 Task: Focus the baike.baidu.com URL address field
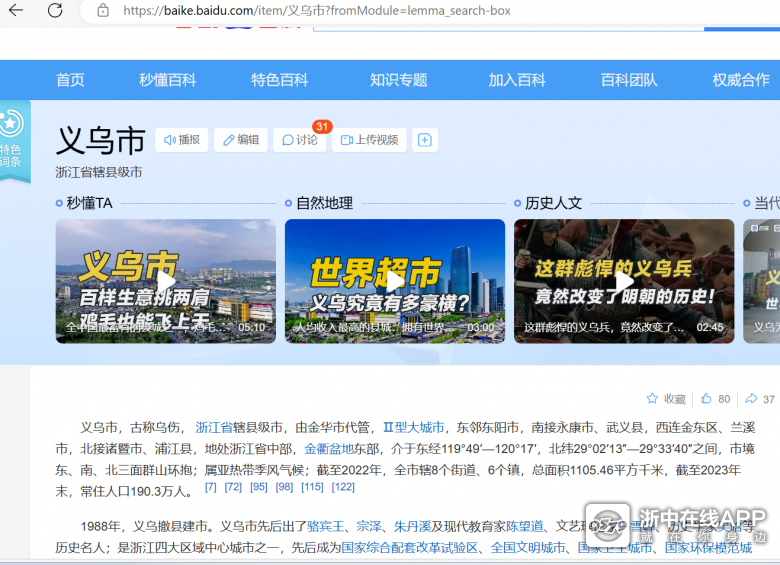317,10
